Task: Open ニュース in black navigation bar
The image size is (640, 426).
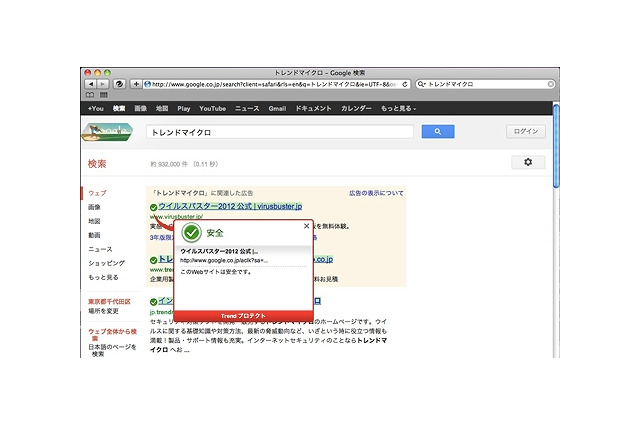Action: (247, 109)
